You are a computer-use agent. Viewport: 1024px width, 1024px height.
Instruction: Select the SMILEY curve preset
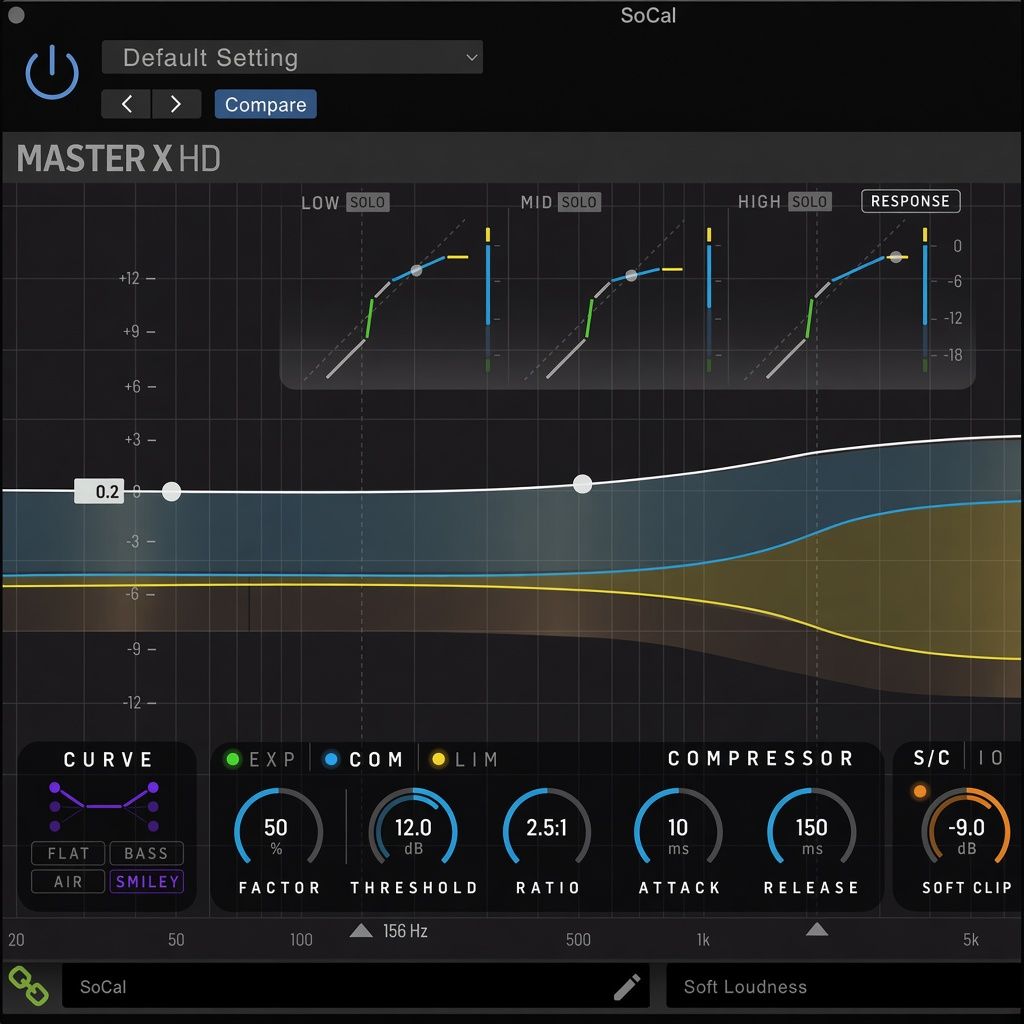click(146, 882)
